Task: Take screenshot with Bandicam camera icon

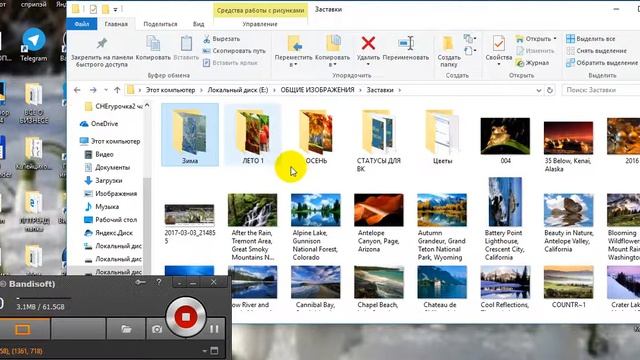Action: click(x=157, y=329)
